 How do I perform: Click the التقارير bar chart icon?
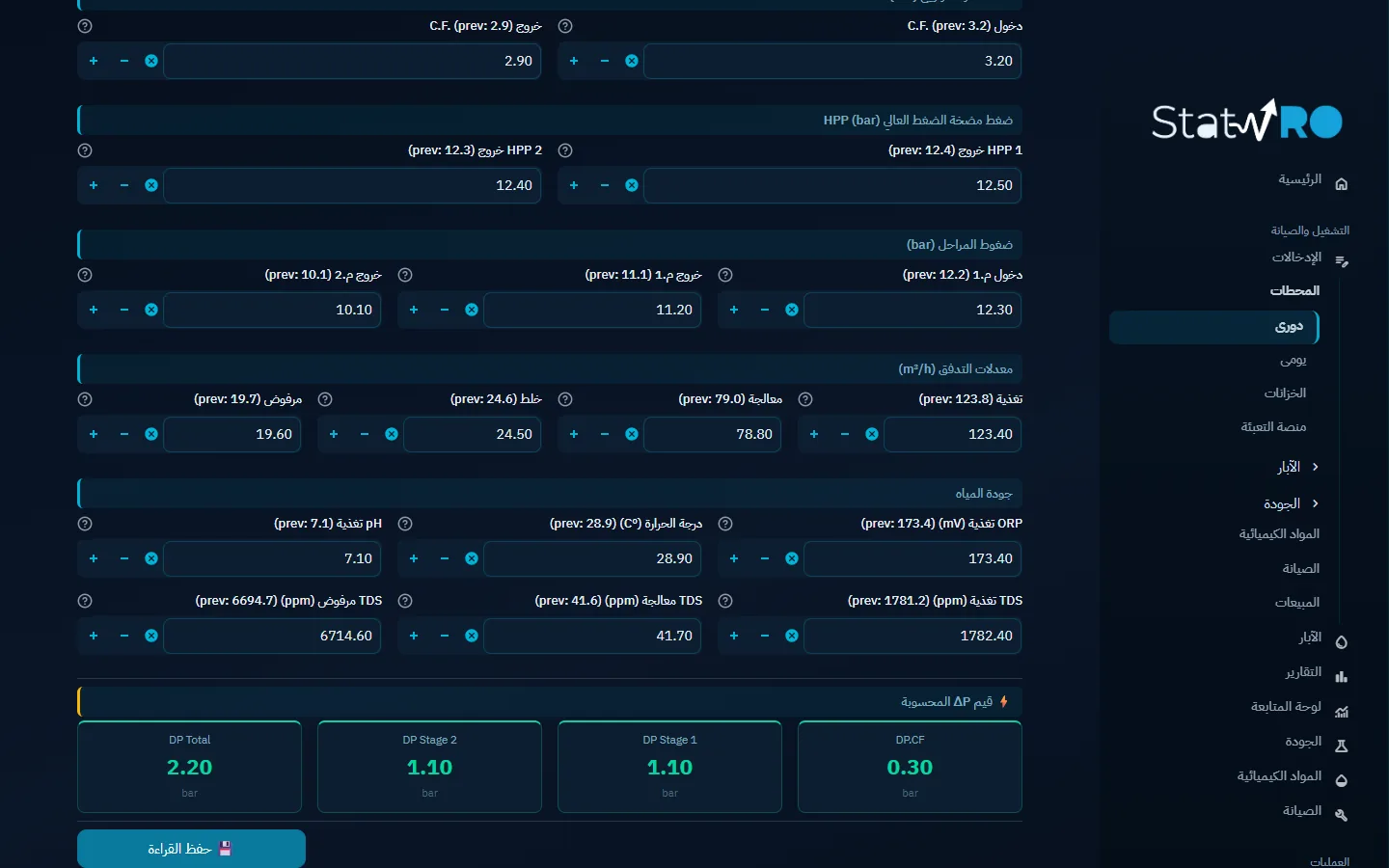point(1341,676)
